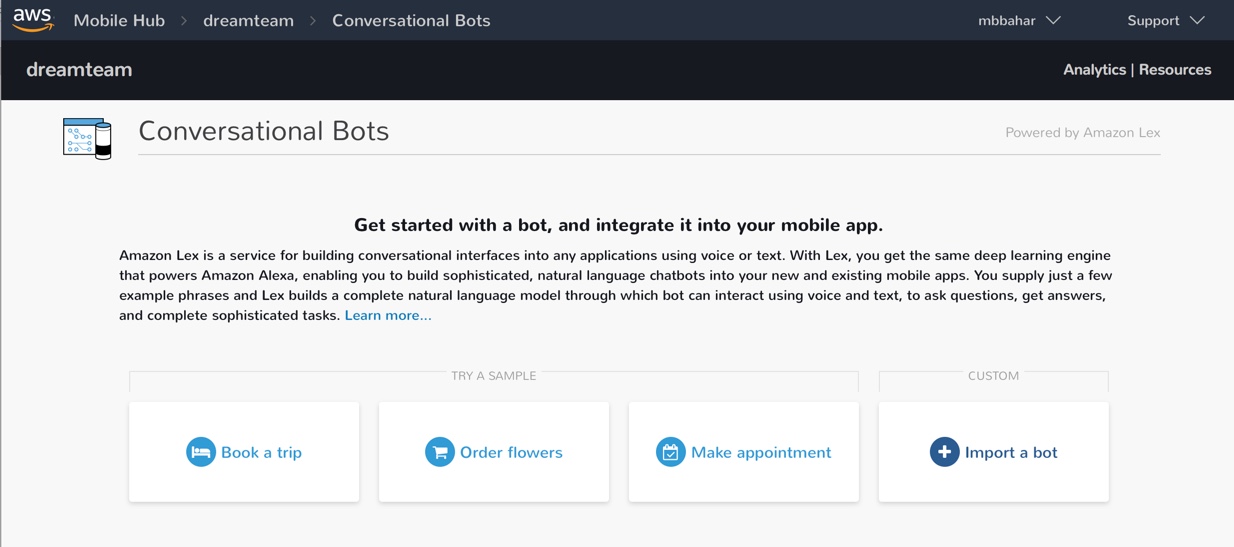Open the Analytics page link
The height and width of the screenshot is (547, 1234).
coord(1094,70)
